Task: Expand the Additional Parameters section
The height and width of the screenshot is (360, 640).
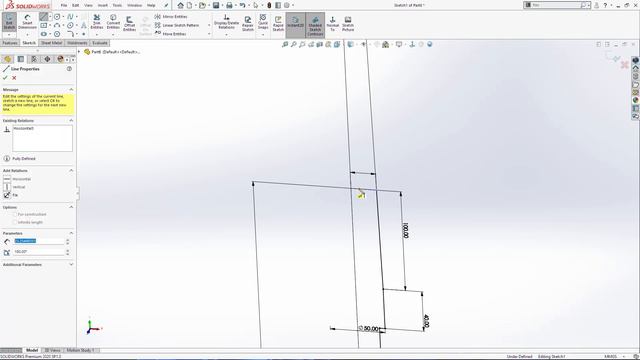Action: pyautogui.click(x=71, y=264)
